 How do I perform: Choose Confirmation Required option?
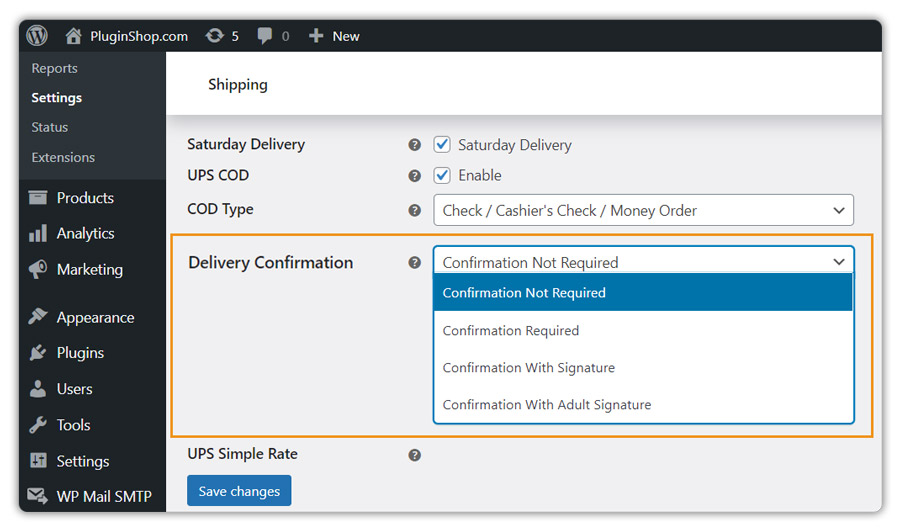click(643, 331)
